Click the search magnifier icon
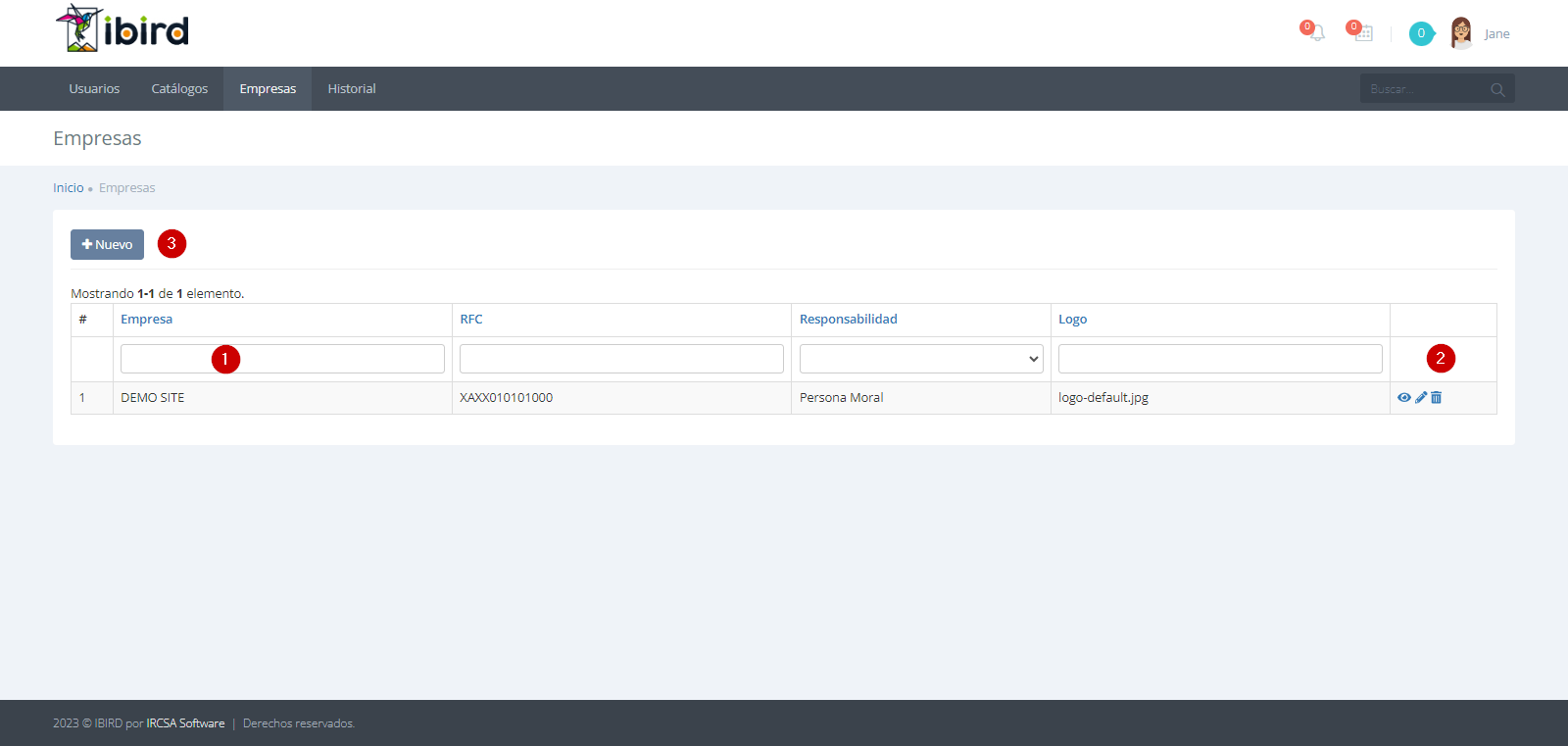1568x746 pixels. [1497, 89]
